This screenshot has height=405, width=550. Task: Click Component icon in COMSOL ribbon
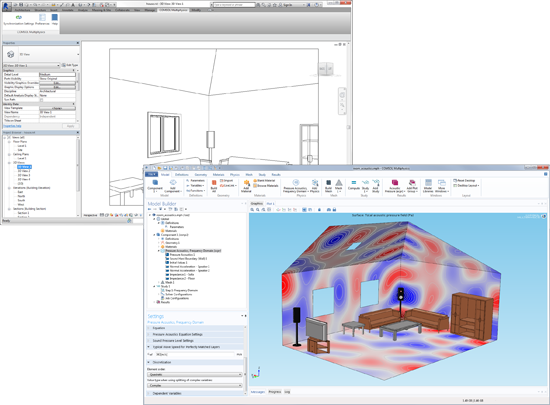(155, 182)
